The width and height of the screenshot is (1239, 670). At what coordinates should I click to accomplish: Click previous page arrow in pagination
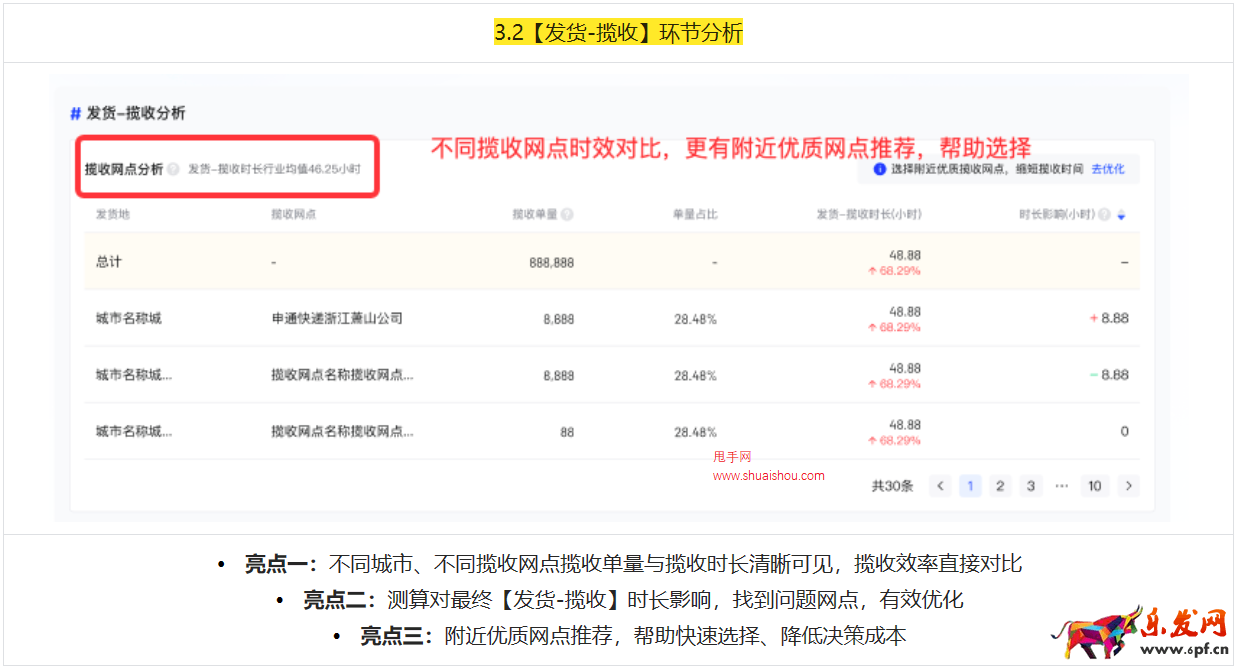tap(940, 485)
